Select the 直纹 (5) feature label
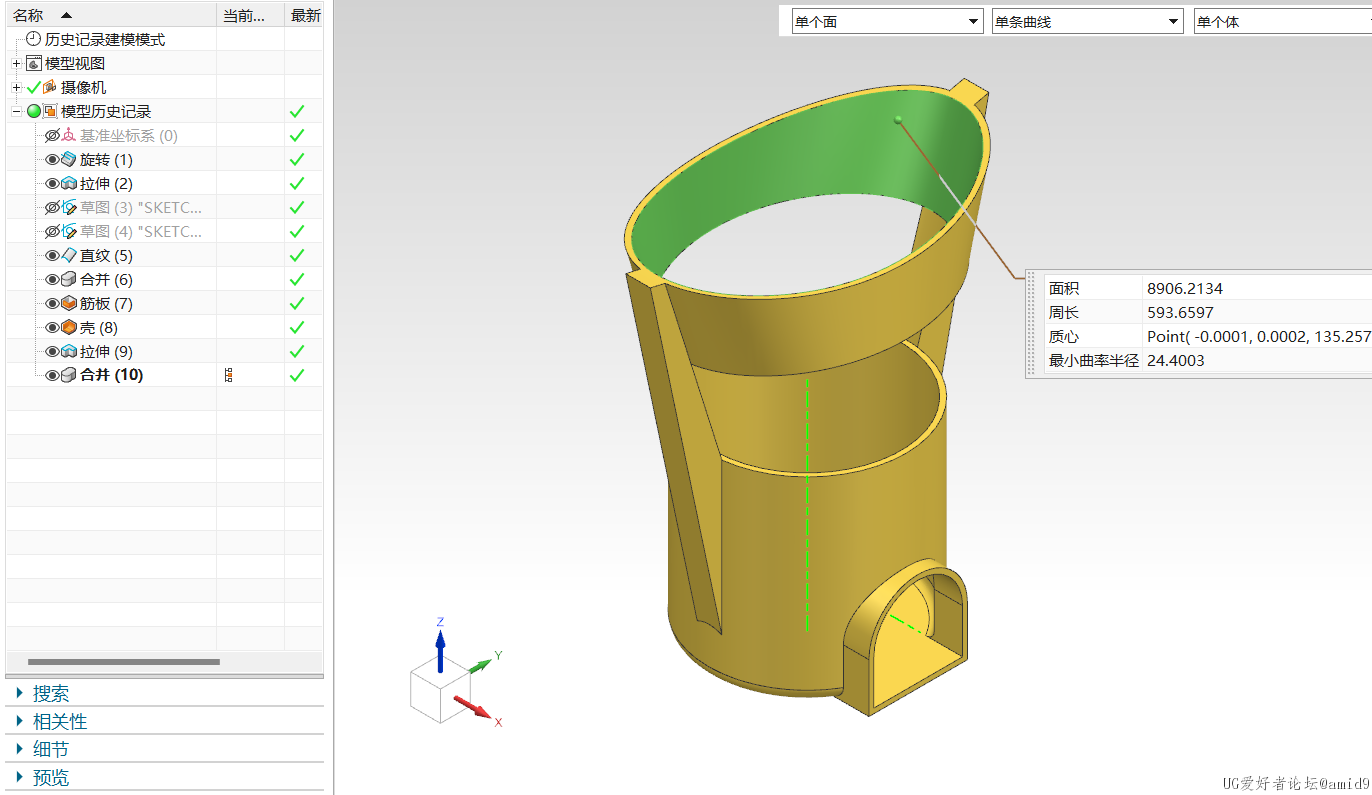Image resolution: width=1372 pixels, height=795 pixels. pyautogui.click(x=106, y=255)
